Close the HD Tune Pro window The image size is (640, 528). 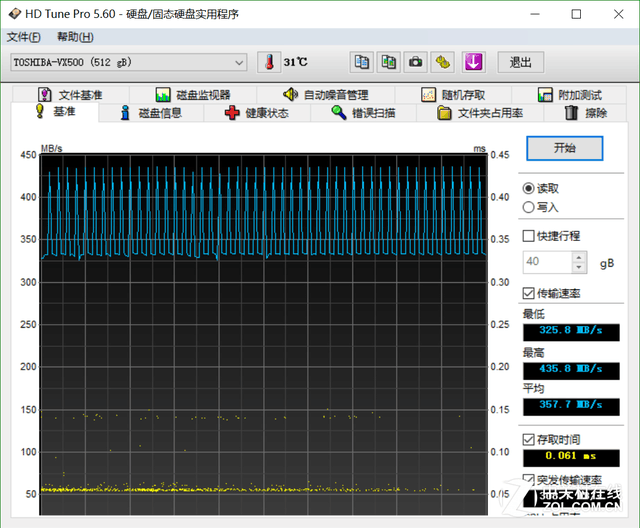coord(618,14)
